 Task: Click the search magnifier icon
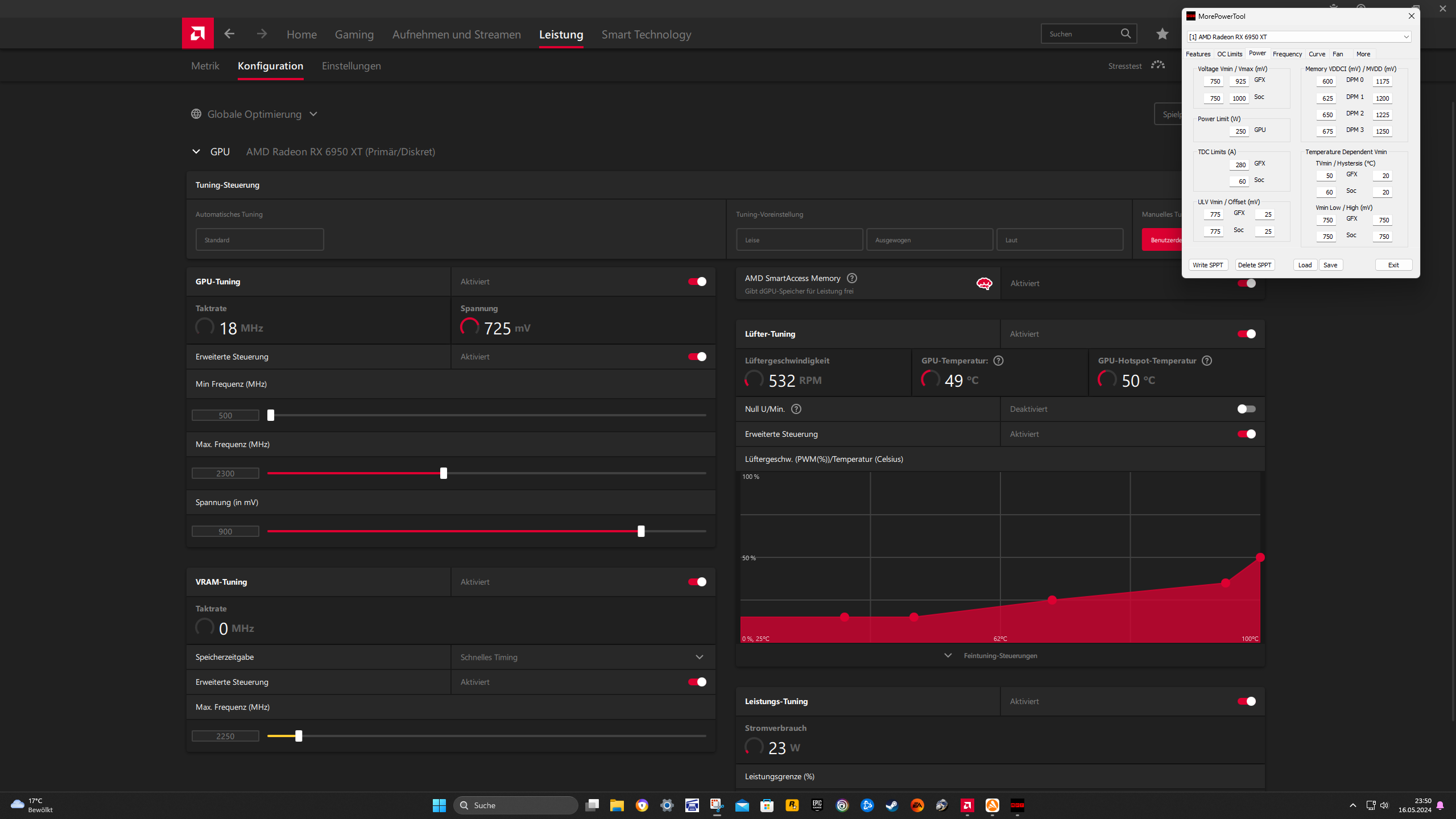click(x=1126, y=34)
